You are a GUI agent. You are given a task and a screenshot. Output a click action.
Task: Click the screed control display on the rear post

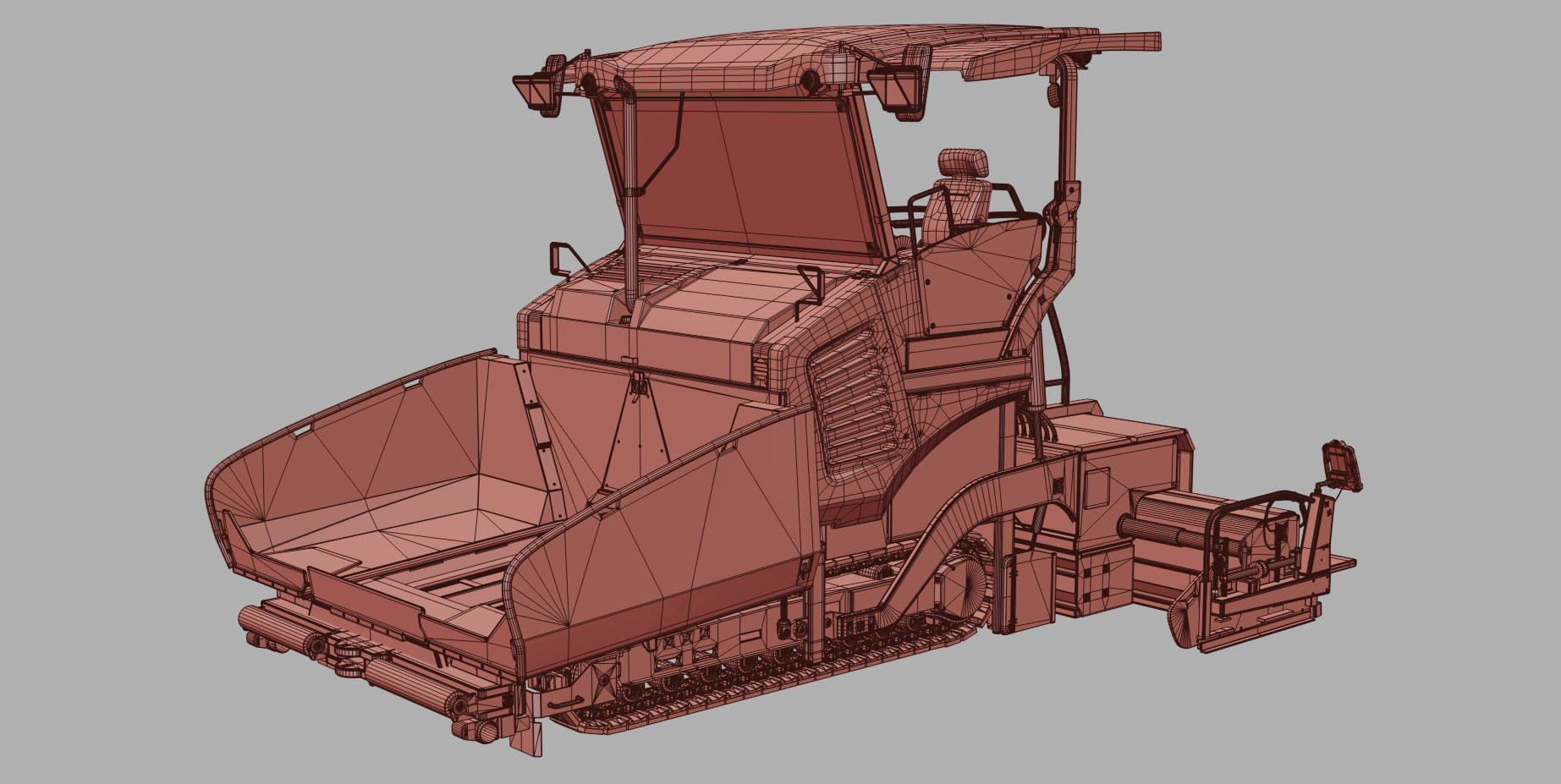pos(1341,465)
